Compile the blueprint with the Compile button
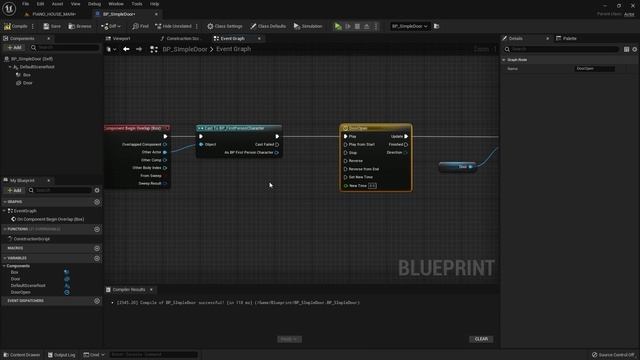Image resolution: width=640 pixels, height=360 pixels. [x=16, y=26]
